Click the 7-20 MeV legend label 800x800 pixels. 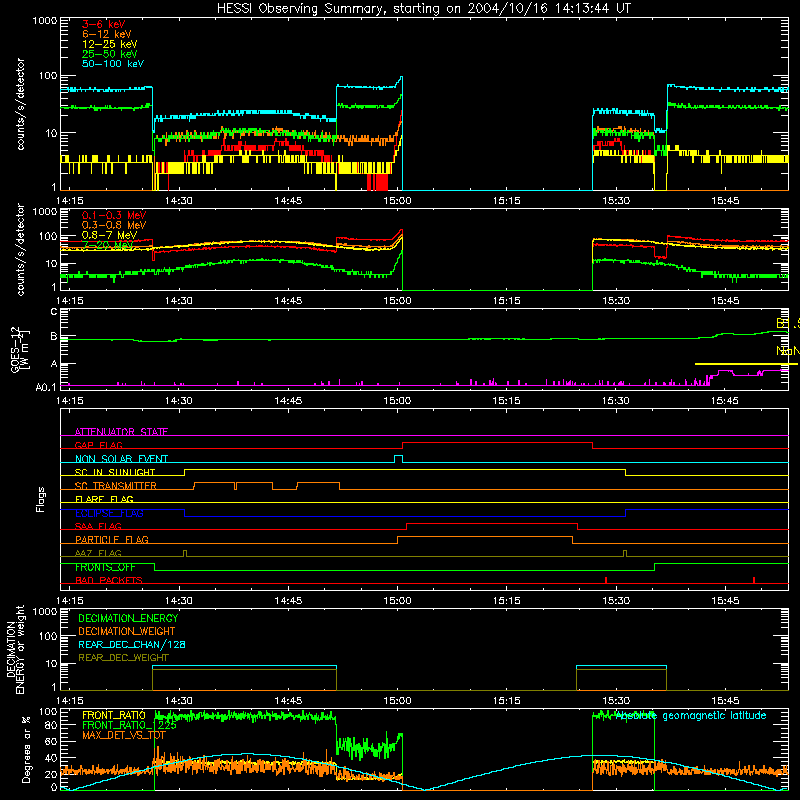[107, 245]
